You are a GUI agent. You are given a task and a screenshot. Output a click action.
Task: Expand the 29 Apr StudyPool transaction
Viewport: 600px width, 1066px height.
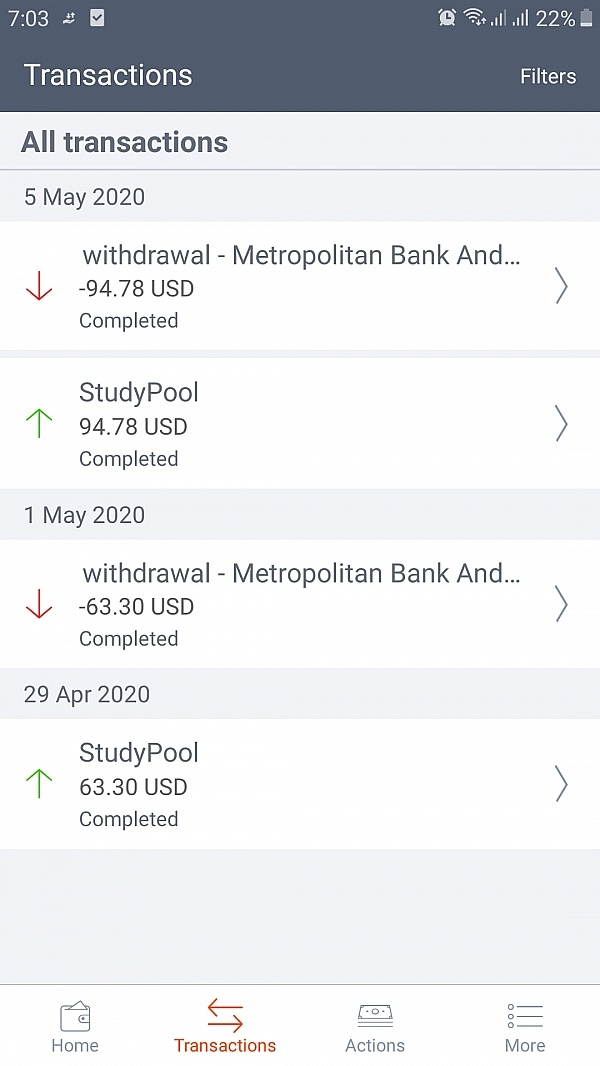click(300, 784)
